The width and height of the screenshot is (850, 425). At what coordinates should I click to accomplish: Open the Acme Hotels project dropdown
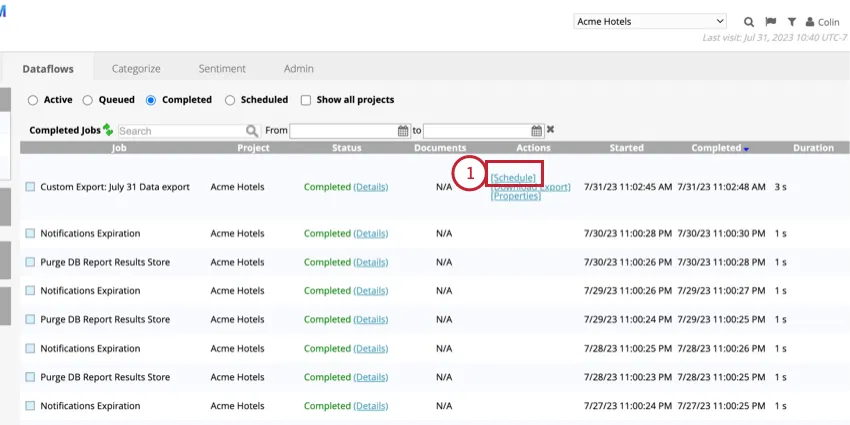(650, 21)
